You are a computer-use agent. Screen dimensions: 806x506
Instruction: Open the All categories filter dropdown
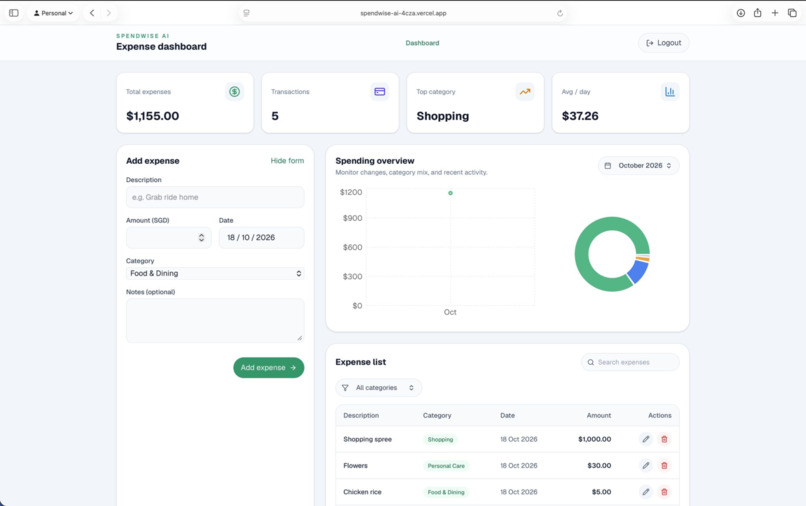point(378,388)
